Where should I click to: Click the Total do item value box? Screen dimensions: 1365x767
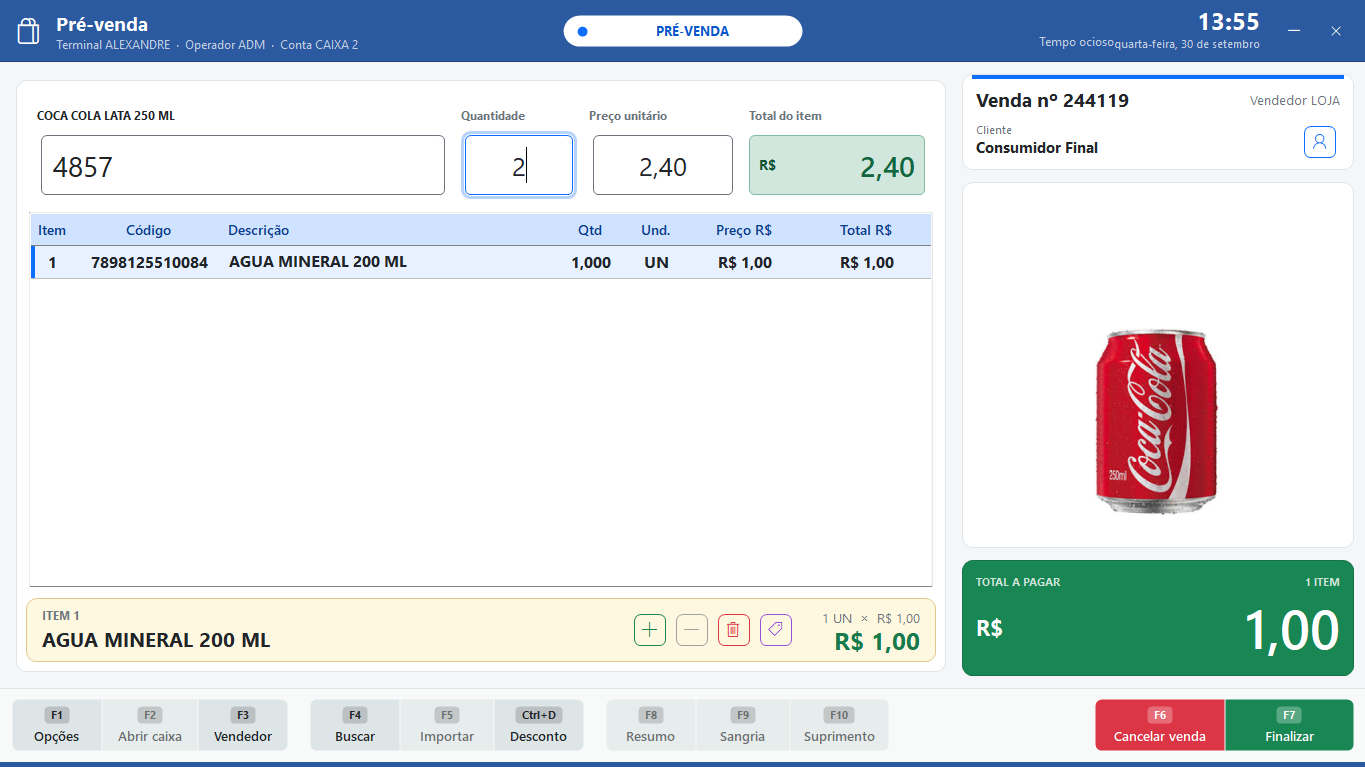[x=837, y=165]
